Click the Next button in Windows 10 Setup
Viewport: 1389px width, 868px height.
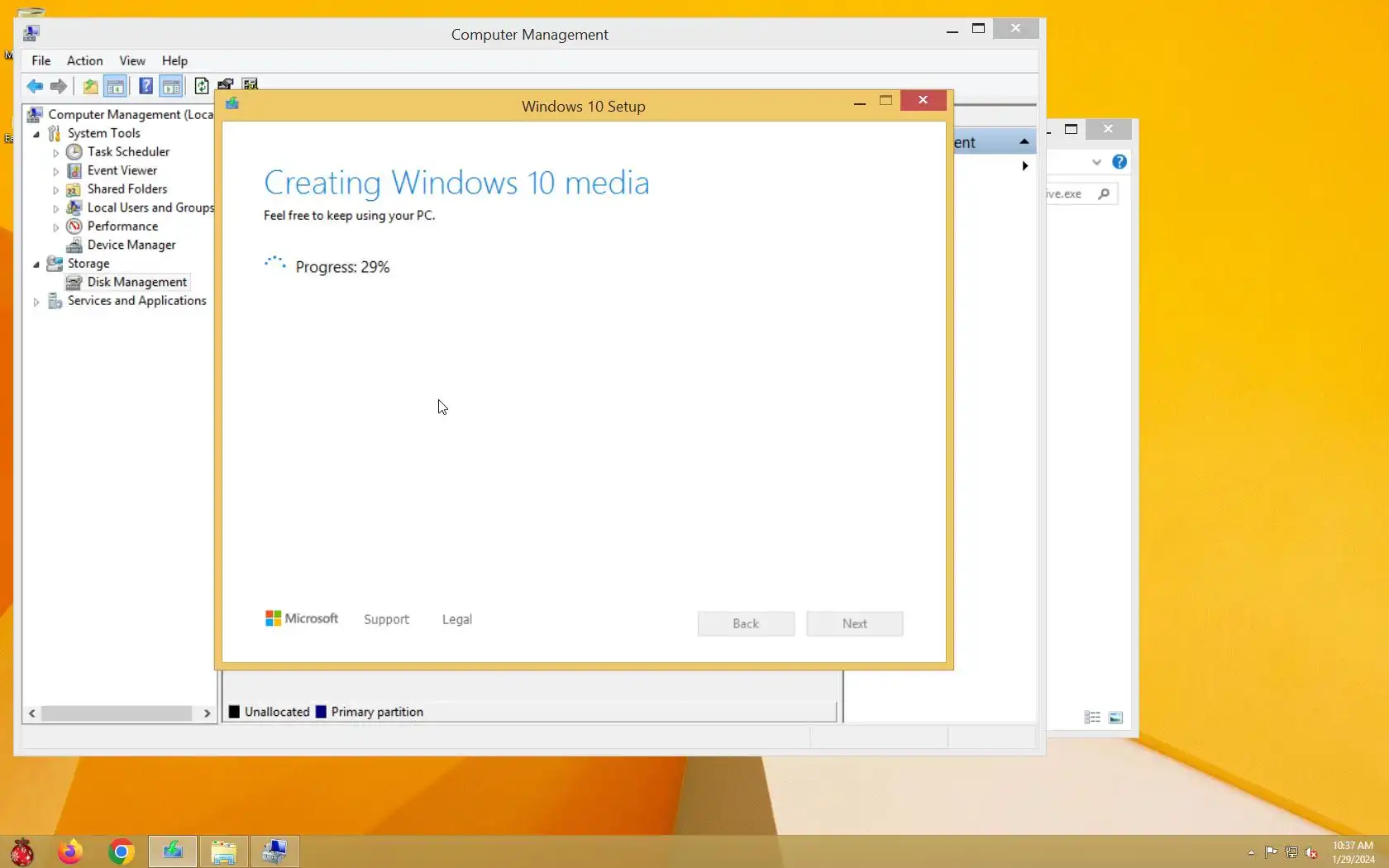[855, 623]
